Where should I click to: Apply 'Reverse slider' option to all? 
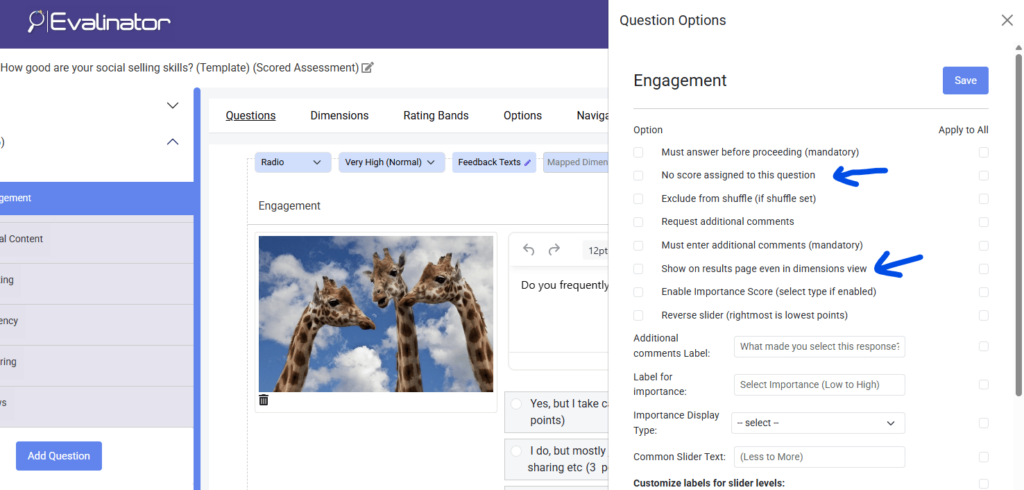984,316
